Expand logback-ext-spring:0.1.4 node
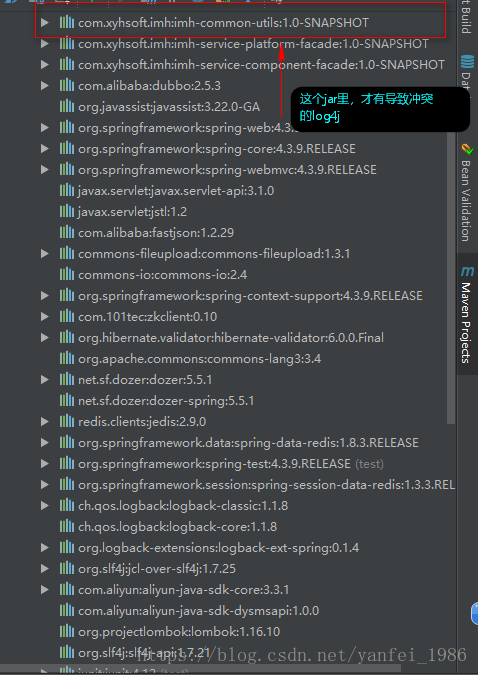This screenshot has height=675, width=478. pos(45,548)
